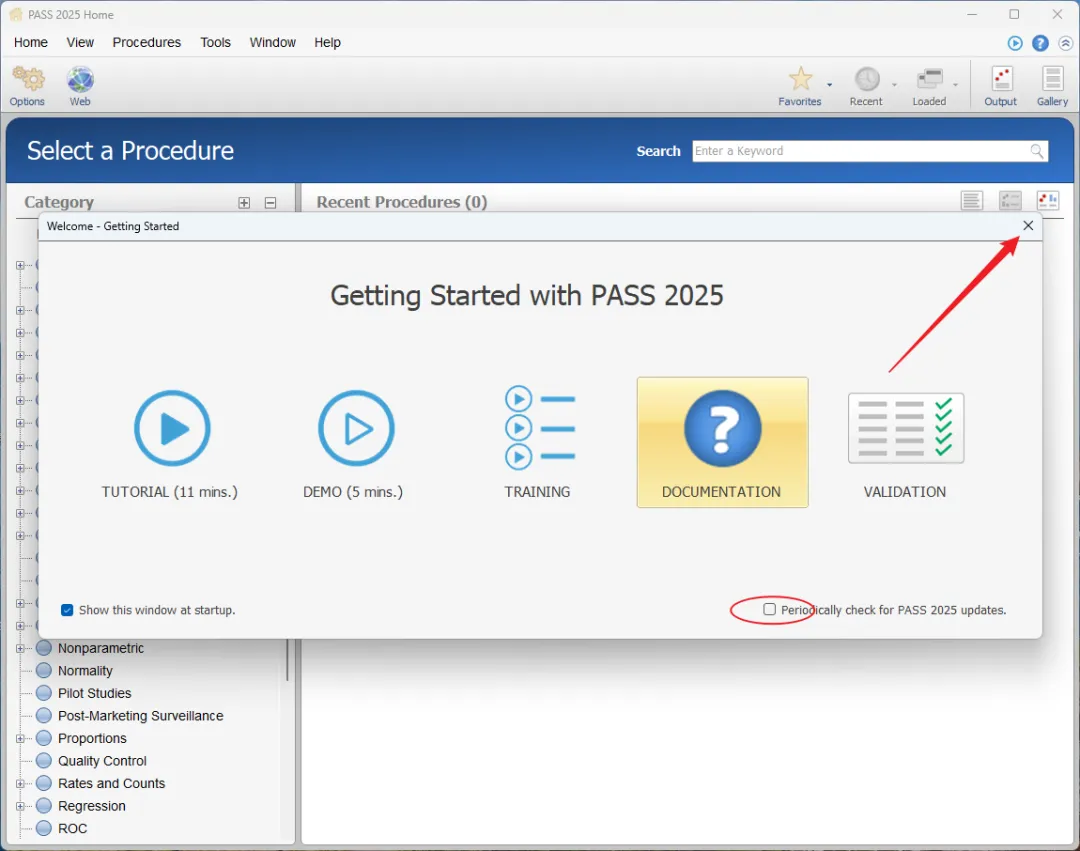
Task: Collapse all categories with minus icon
Action: tap(270, 202)
